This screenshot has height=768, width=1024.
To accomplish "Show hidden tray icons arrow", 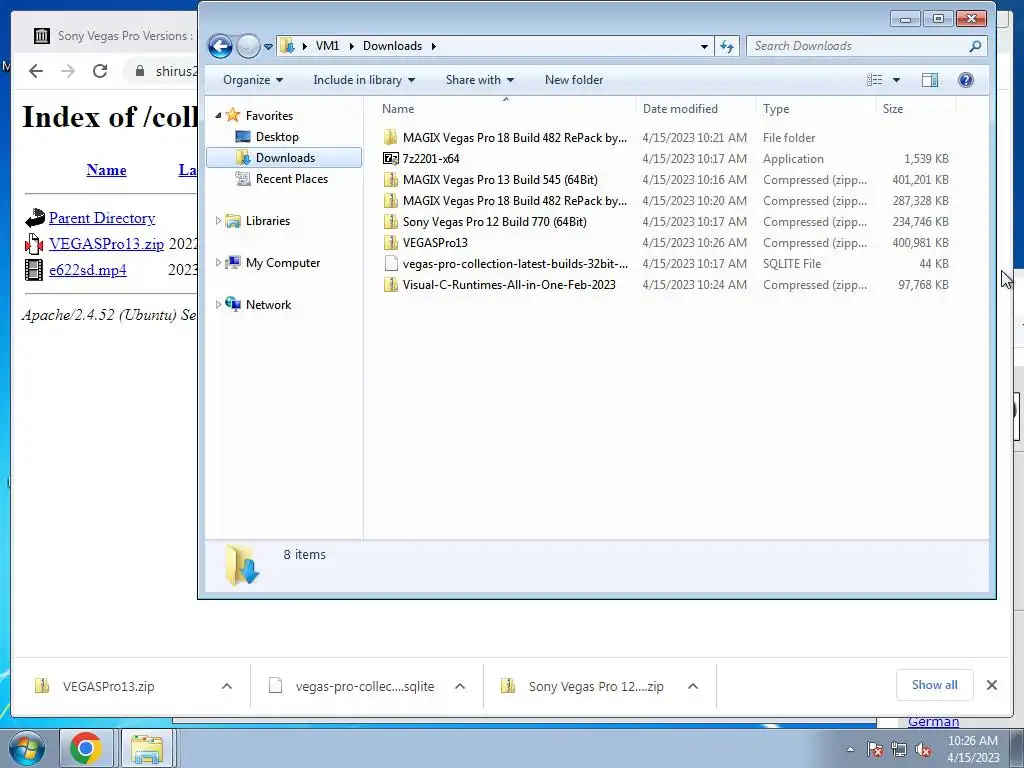I will [x=850, y=749].
